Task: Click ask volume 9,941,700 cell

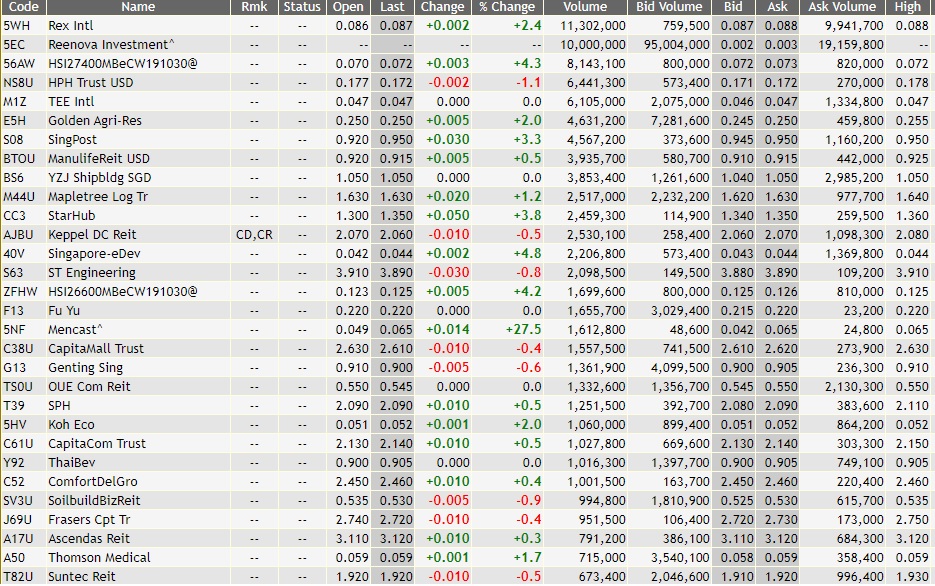Action: coord(854,26)
